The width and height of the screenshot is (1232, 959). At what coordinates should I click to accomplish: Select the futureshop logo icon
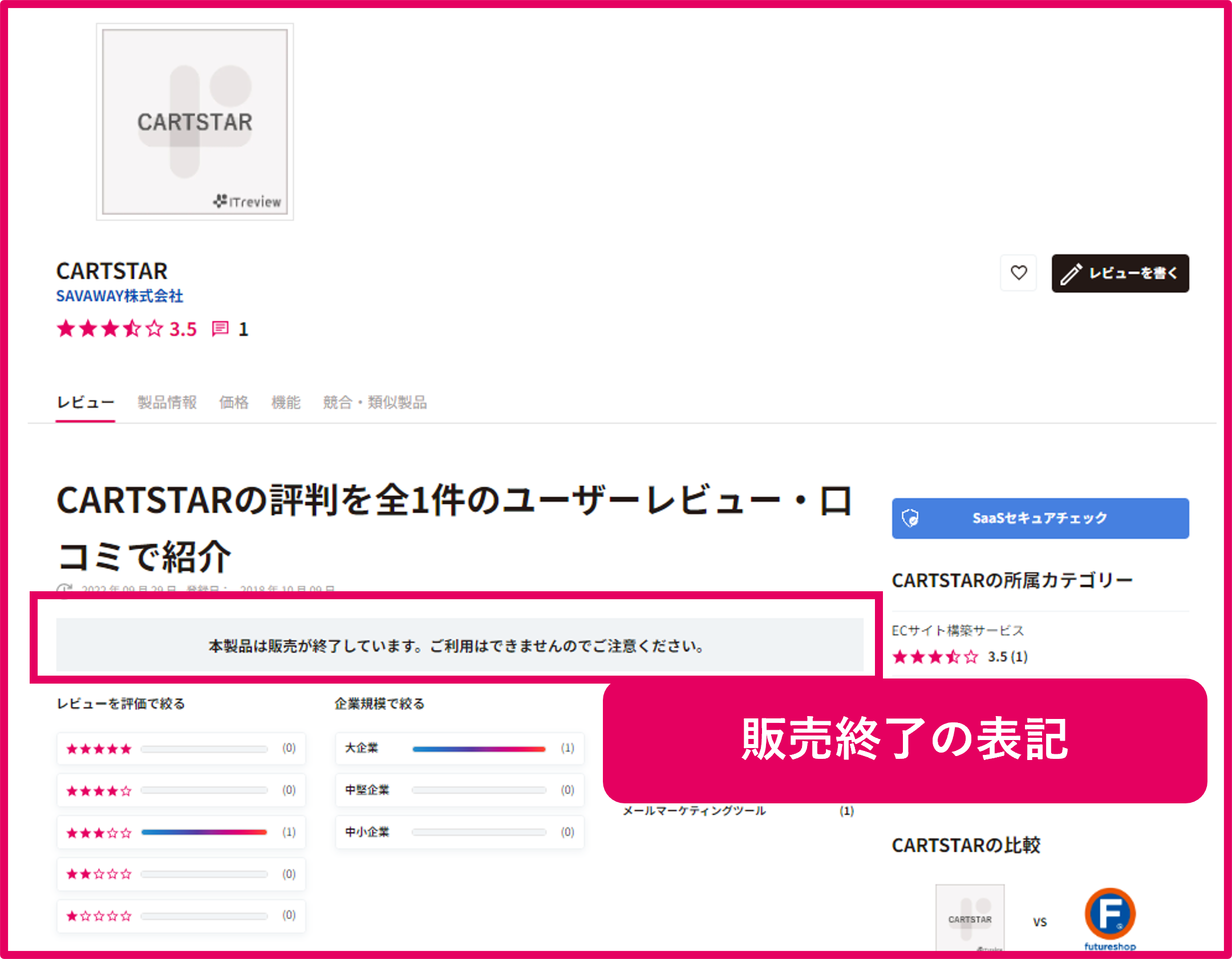tap(1109, 914)
